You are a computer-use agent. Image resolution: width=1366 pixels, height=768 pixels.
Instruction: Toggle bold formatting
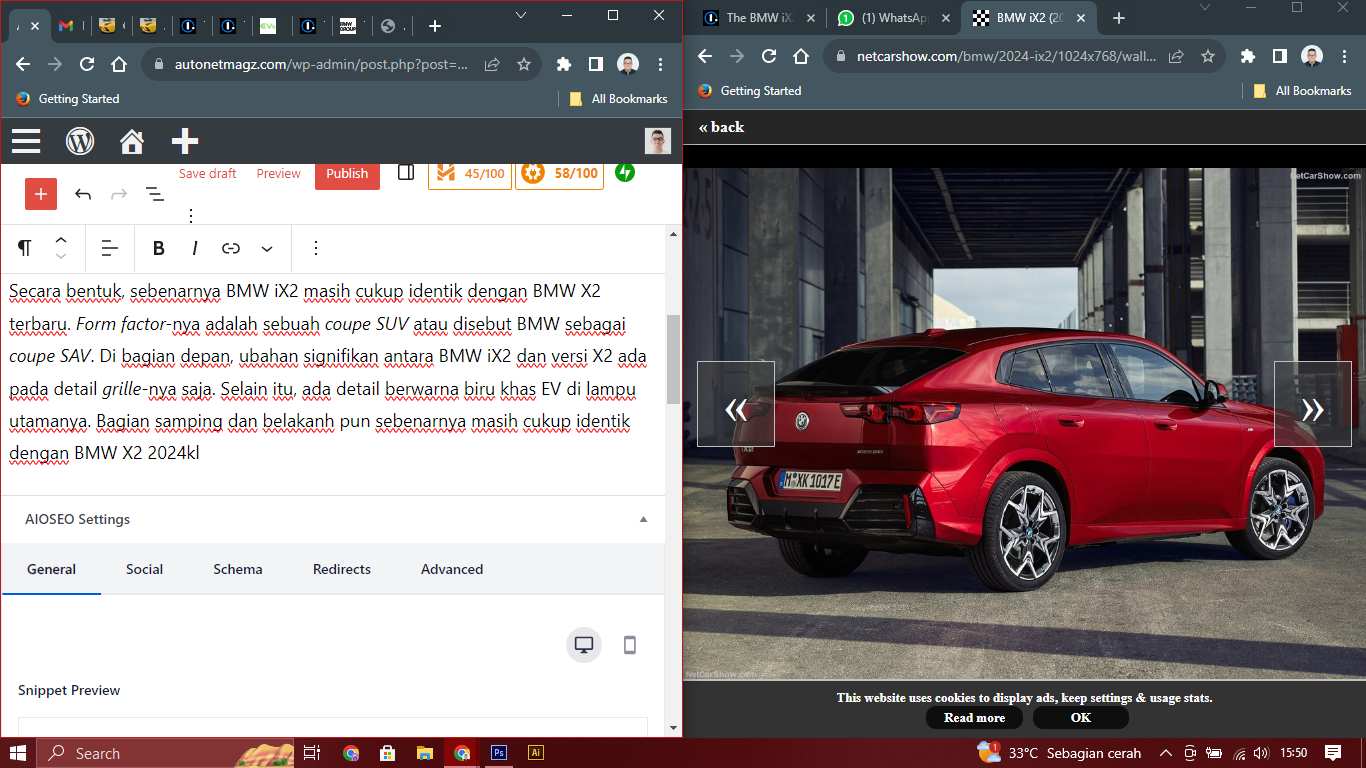(158, 248)
